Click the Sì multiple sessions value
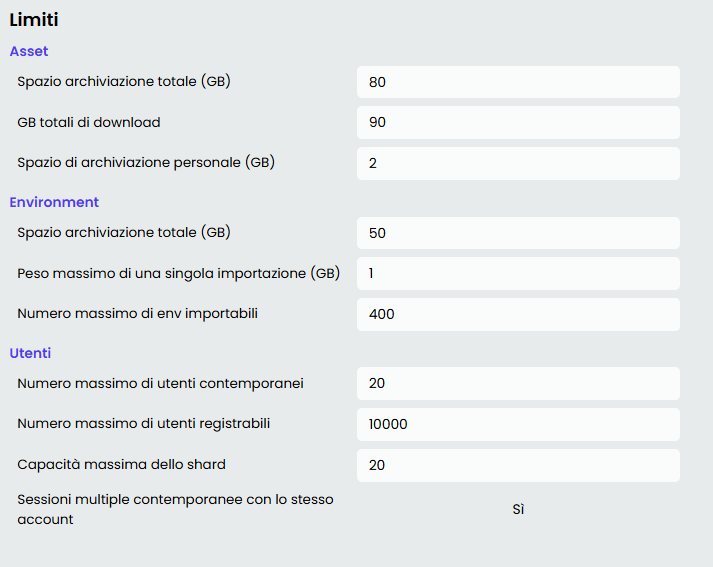 [518, 510]
